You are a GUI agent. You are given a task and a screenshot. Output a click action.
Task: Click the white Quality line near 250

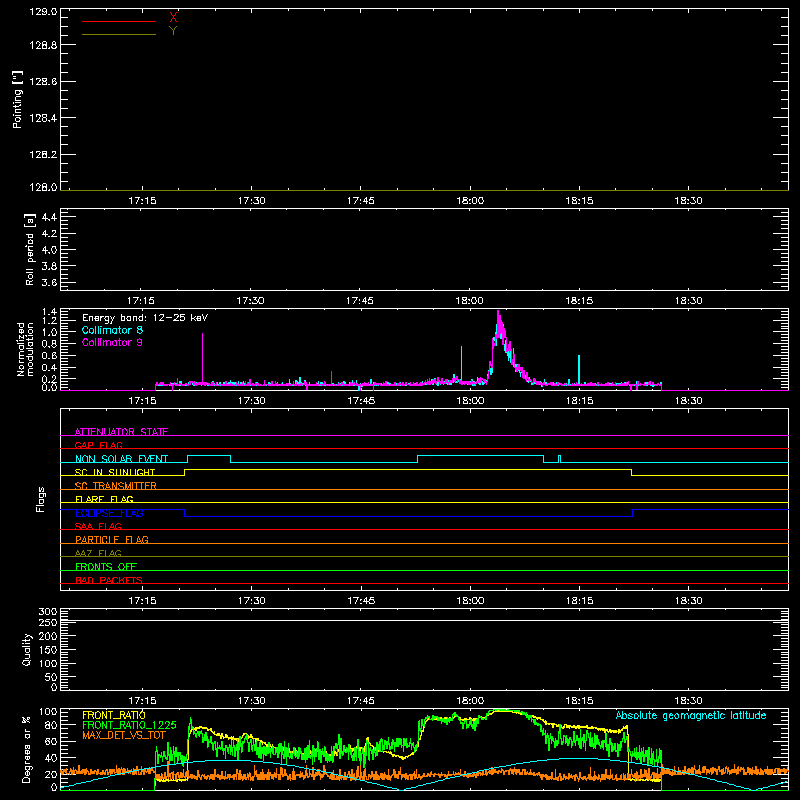tap(424, 620)
